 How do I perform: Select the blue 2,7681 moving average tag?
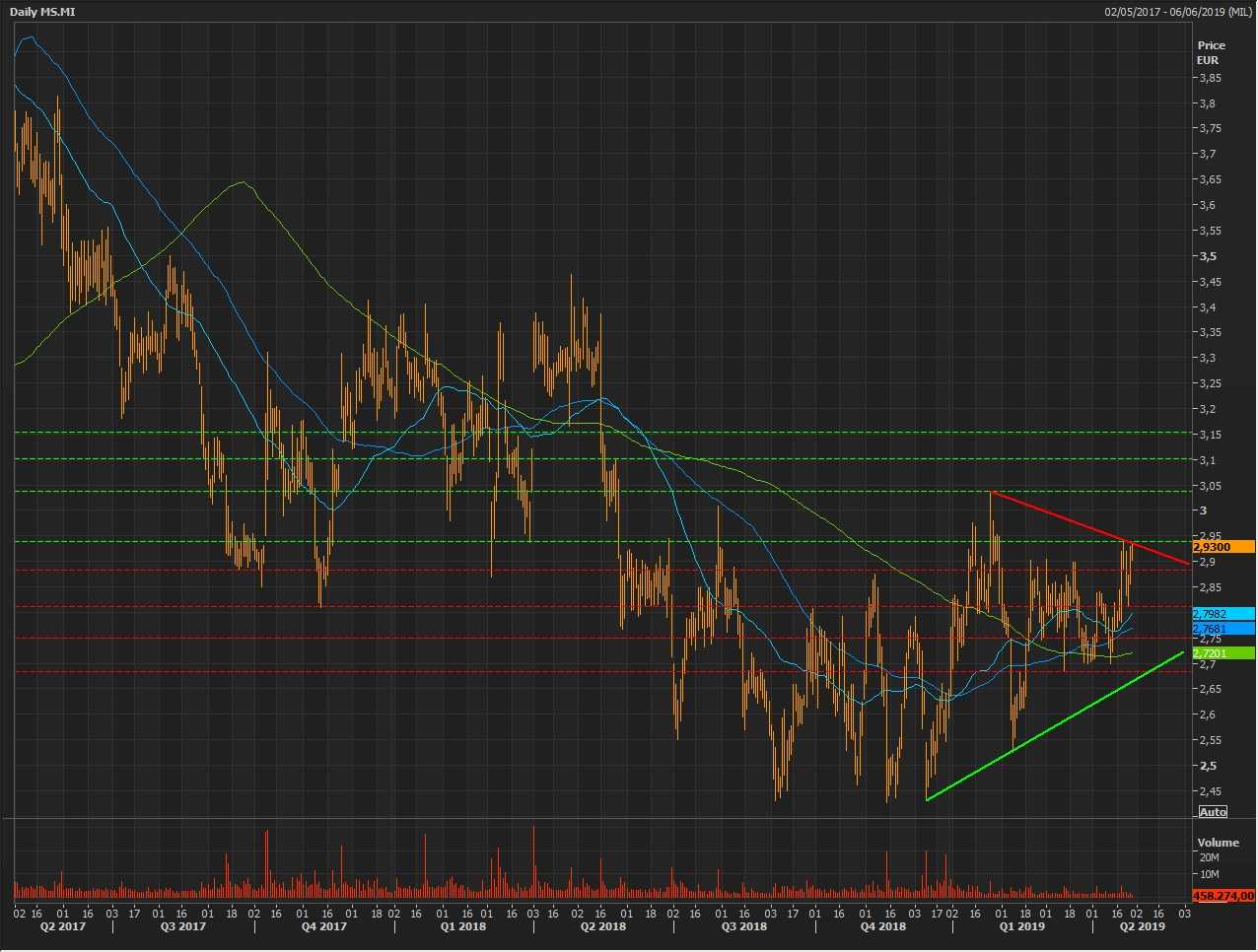pos(1223,629)
